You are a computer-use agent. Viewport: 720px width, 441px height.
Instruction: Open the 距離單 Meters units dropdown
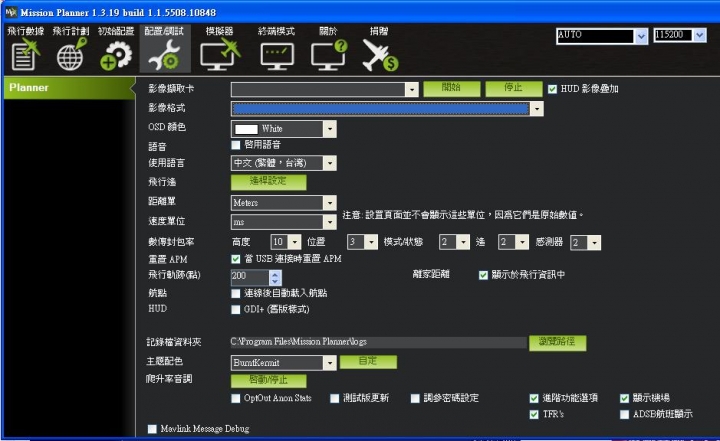(330, 203)
